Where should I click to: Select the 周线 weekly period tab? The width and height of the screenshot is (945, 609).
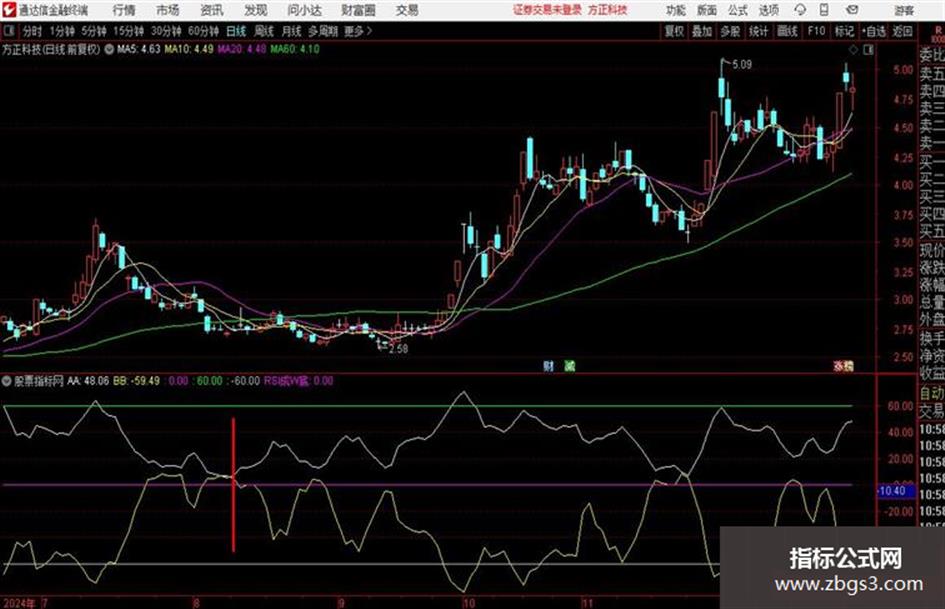coord(264,31)
